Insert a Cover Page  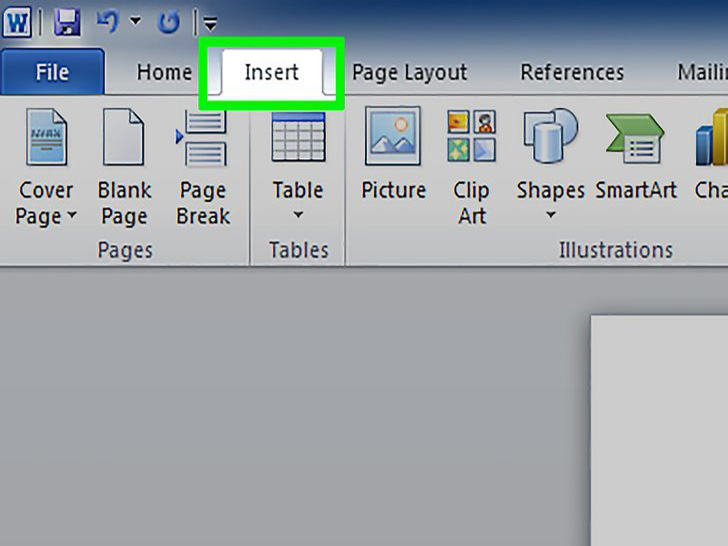coord(46,167)
